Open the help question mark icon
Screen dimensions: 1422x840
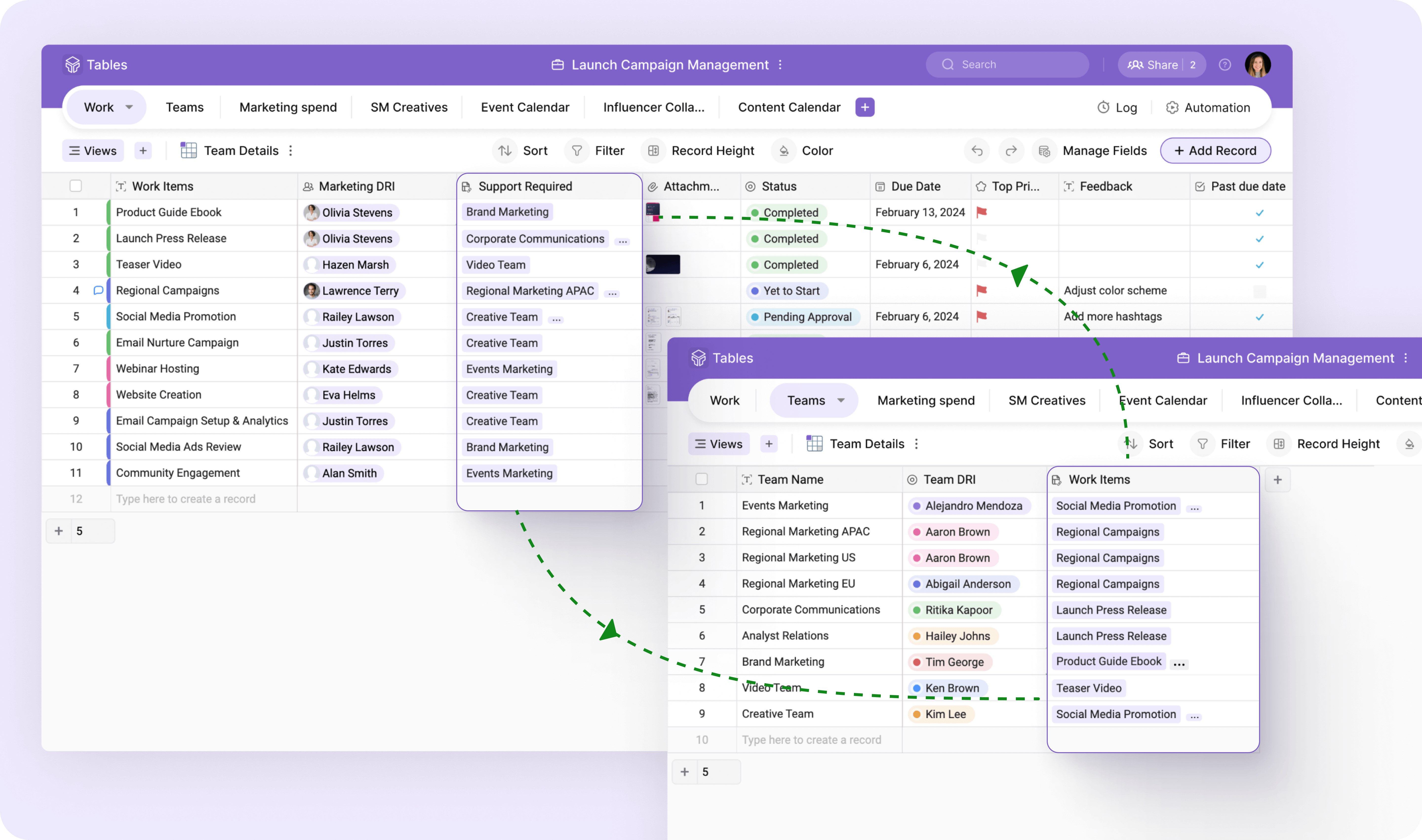(x=1225, y=64)
